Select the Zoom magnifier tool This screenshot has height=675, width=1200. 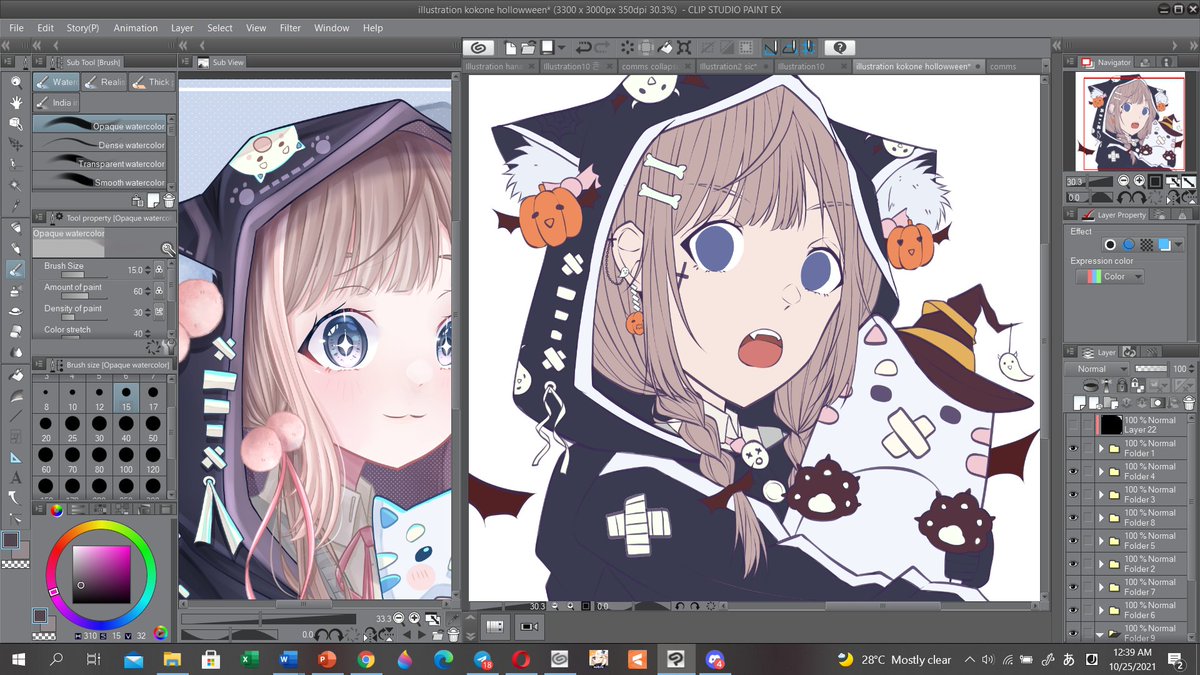point(16,83)
